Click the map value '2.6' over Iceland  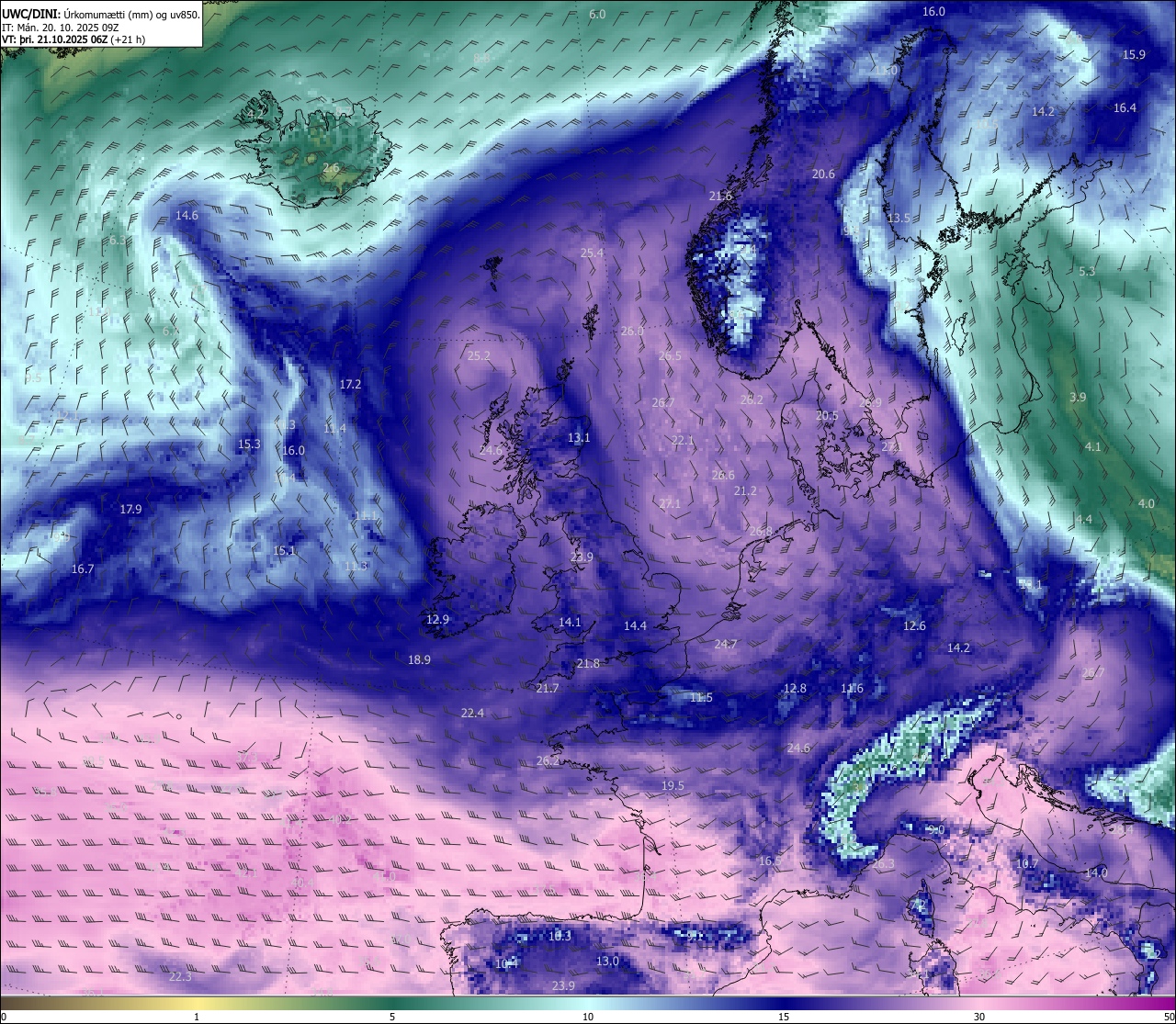(331, 168)
